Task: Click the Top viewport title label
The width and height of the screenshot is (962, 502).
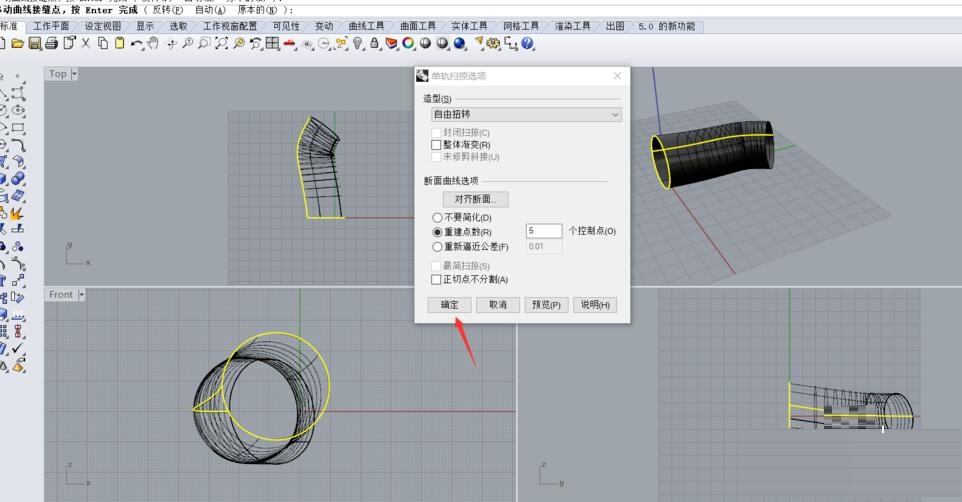Action: pos(58,74)
